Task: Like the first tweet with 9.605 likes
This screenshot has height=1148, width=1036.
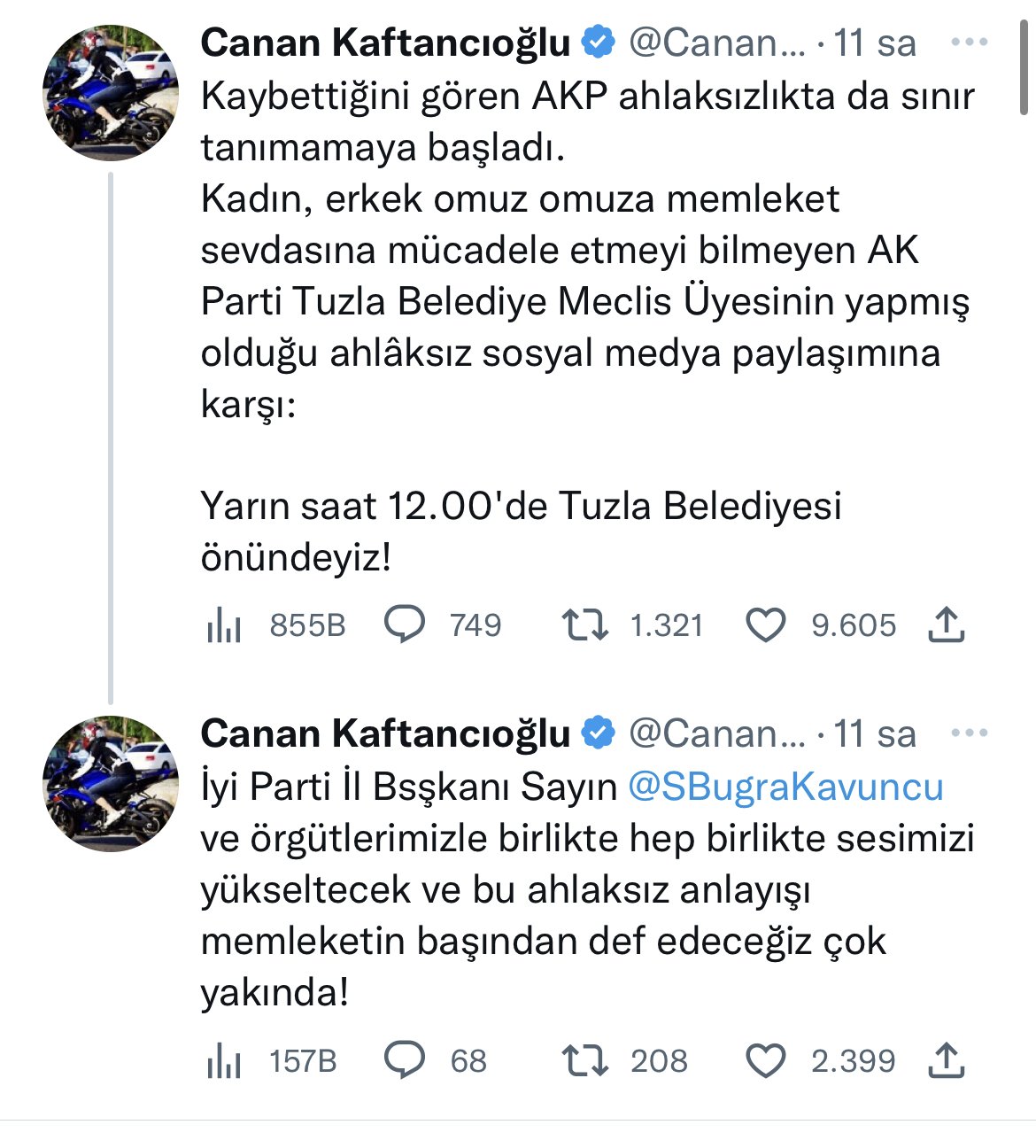Action: coord(766,625)
